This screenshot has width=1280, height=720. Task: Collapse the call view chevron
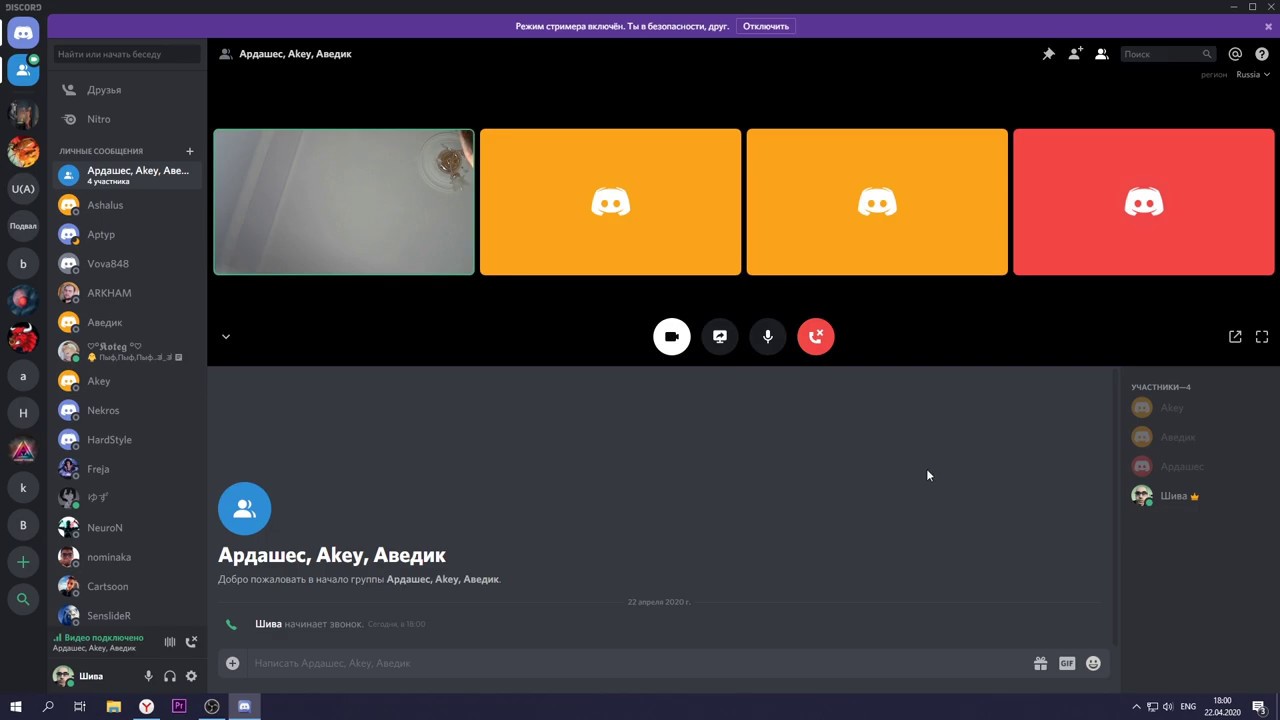pos(226,337)
